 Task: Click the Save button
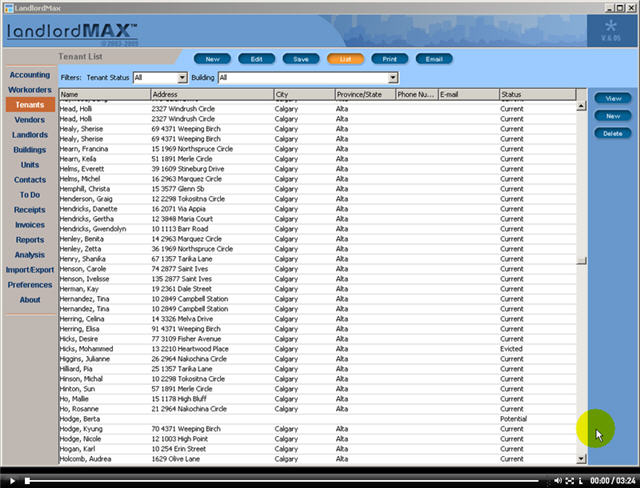coord(301,59)
